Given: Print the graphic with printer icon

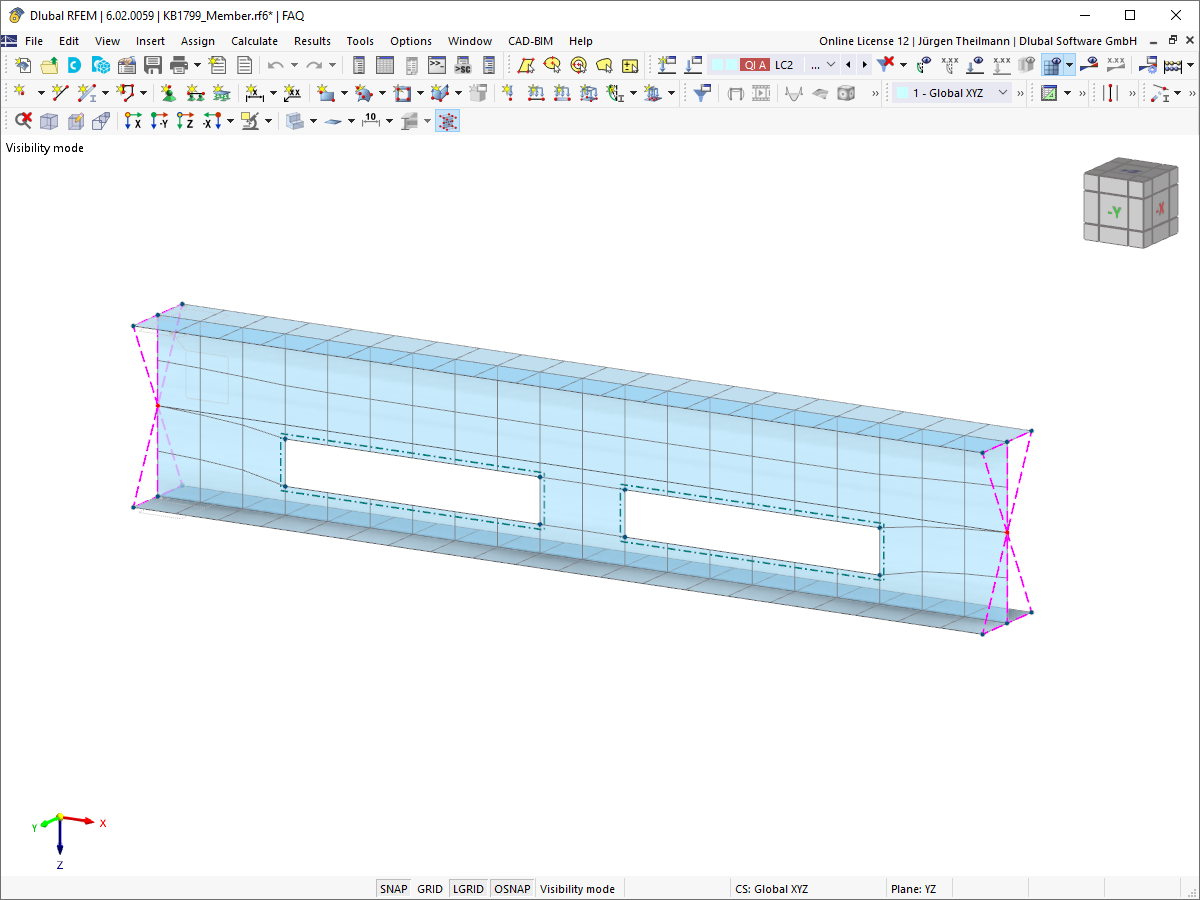Looking at the screenshot, I should click(179, 65).
